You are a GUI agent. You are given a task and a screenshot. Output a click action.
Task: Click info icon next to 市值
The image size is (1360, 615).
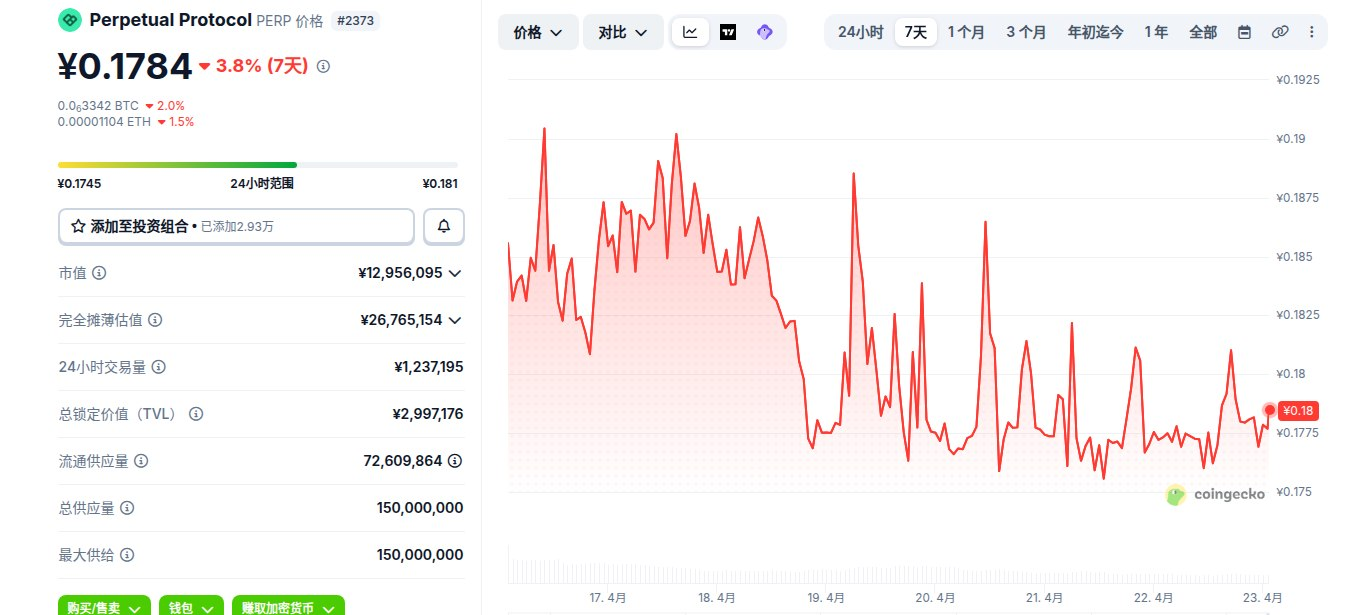pos(99,273)
